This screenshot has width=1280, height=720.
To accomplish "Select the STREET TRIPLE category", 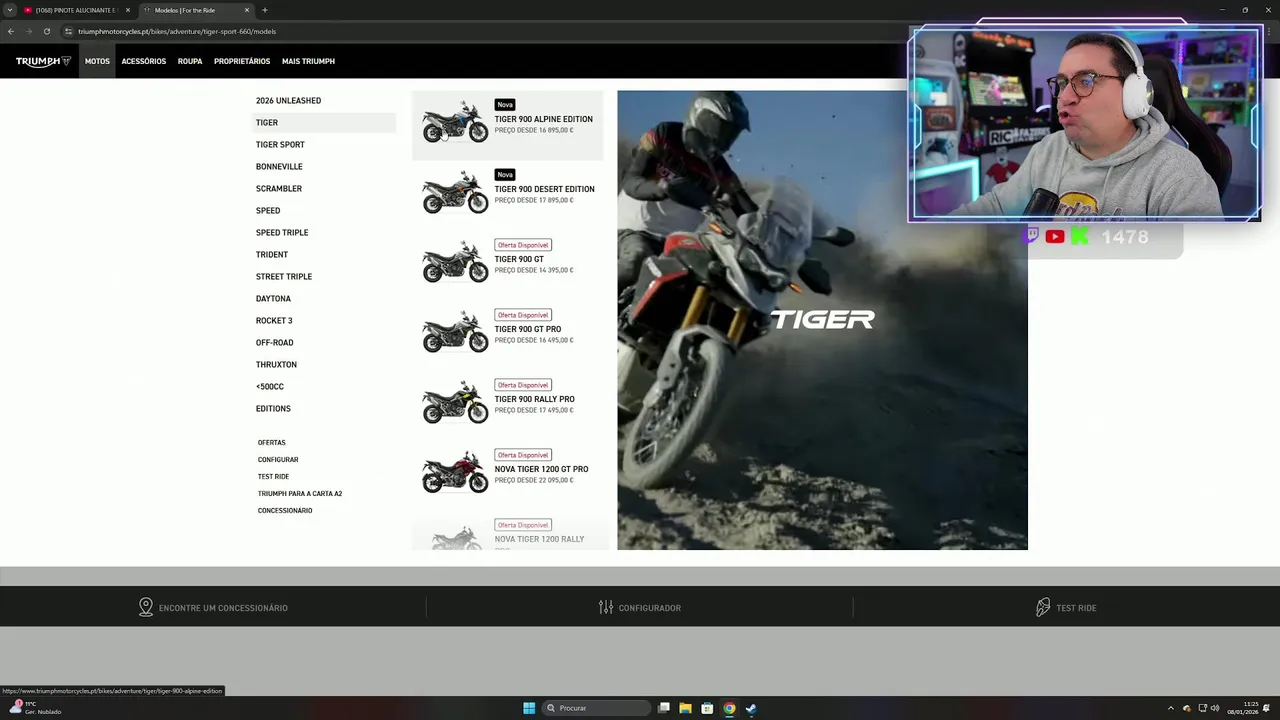I will pyautogui.click(x=284, y=277).
